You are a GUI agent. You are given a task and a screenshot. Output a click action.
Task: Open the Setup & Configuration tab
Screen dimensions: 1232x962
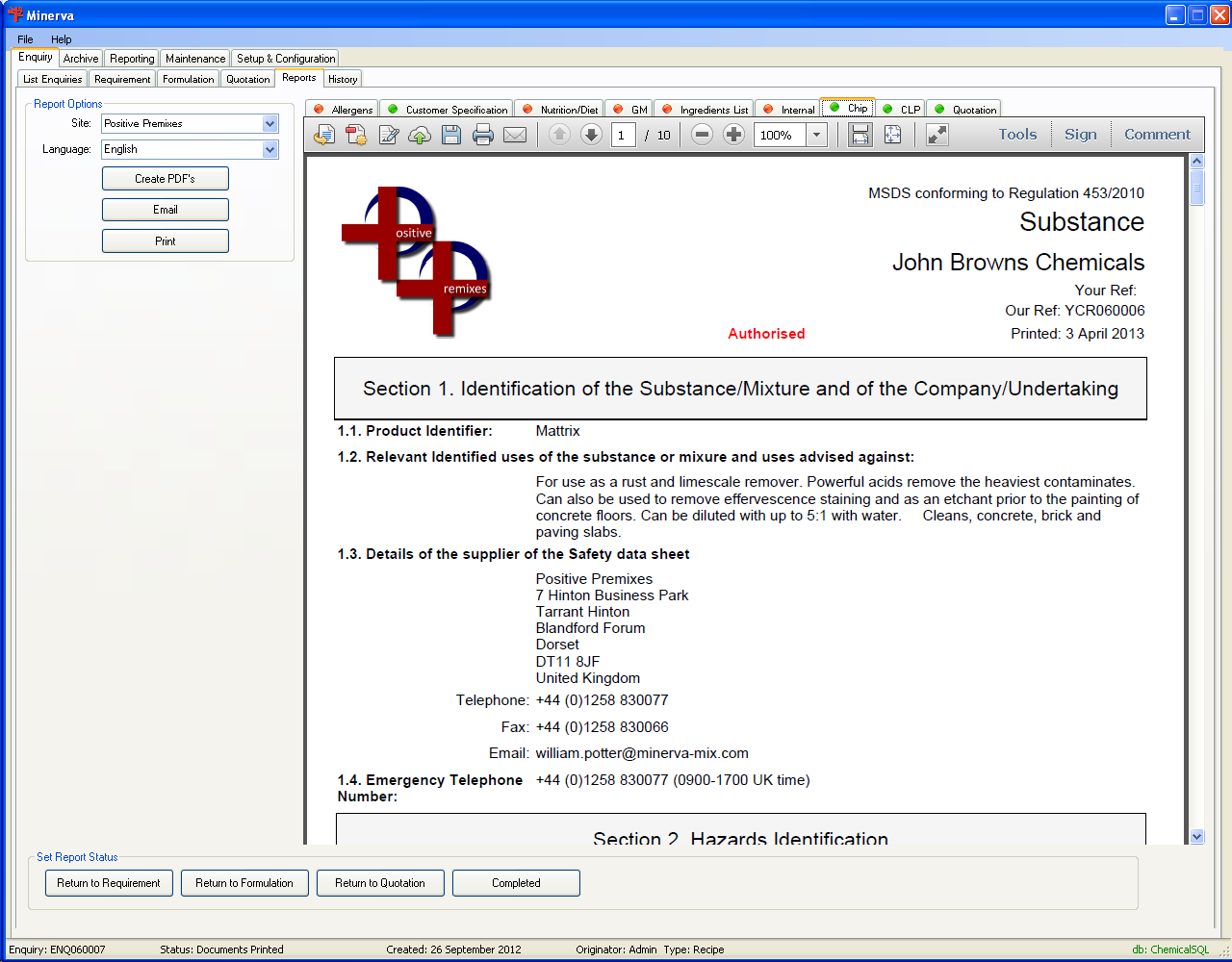click(x=286, y=59)
